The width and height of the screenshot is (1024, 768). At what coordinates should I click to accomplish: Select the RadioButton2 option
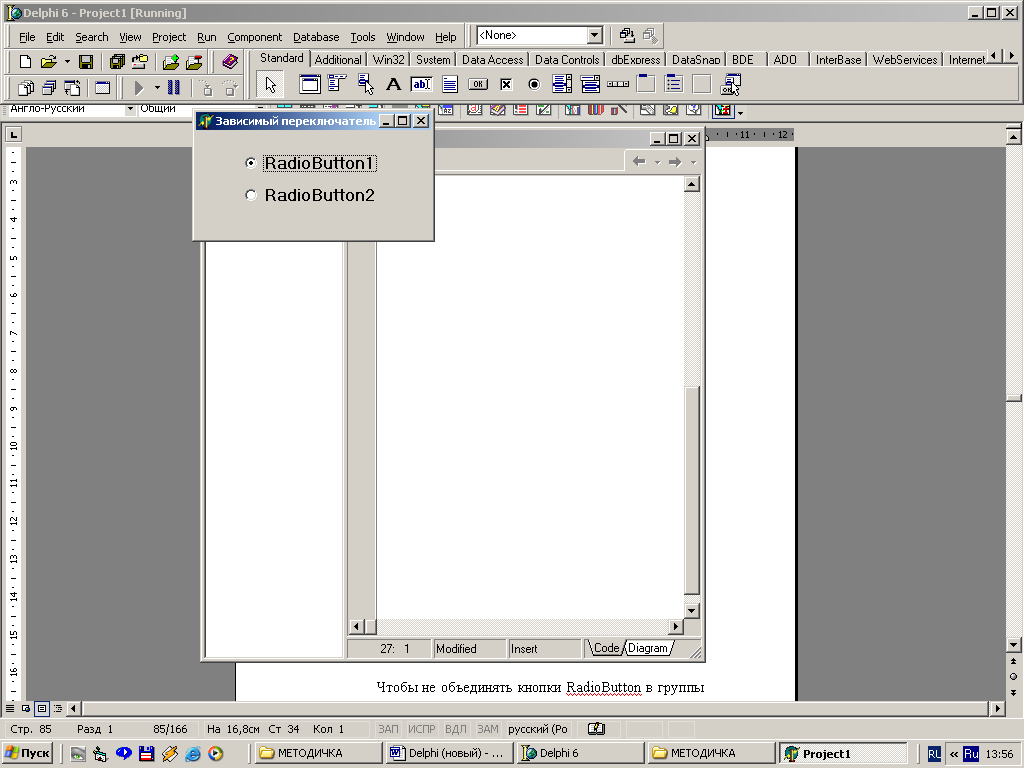point(251,196)
